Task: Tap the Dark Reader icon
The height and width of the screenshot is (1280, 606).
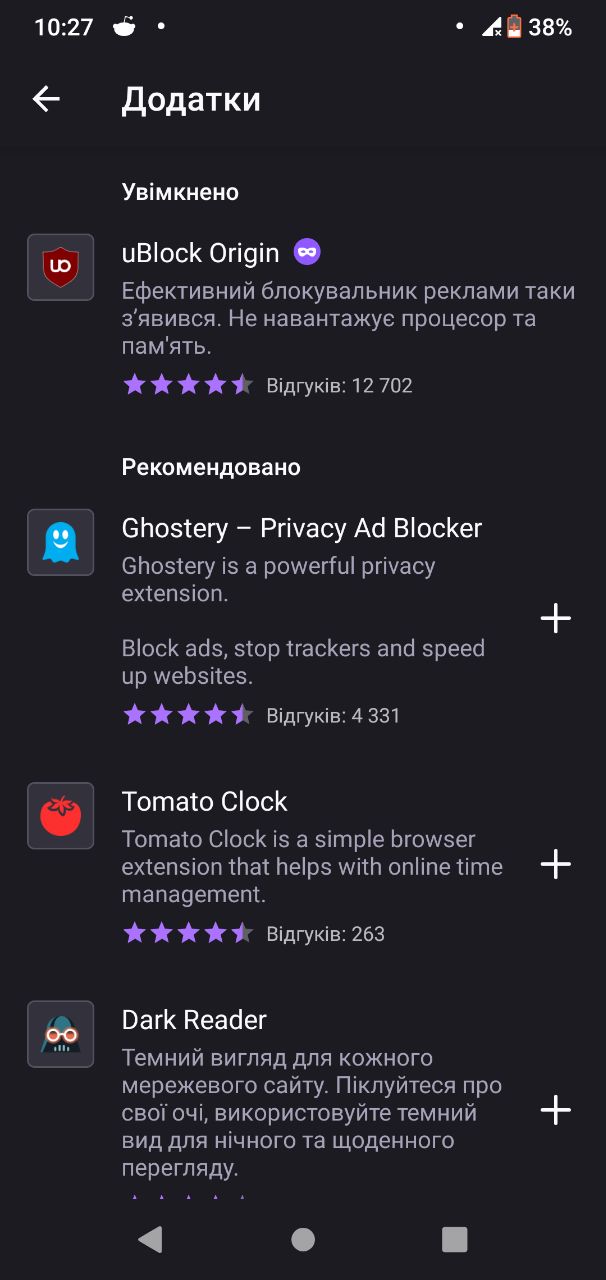Action: click(61, 1034)
